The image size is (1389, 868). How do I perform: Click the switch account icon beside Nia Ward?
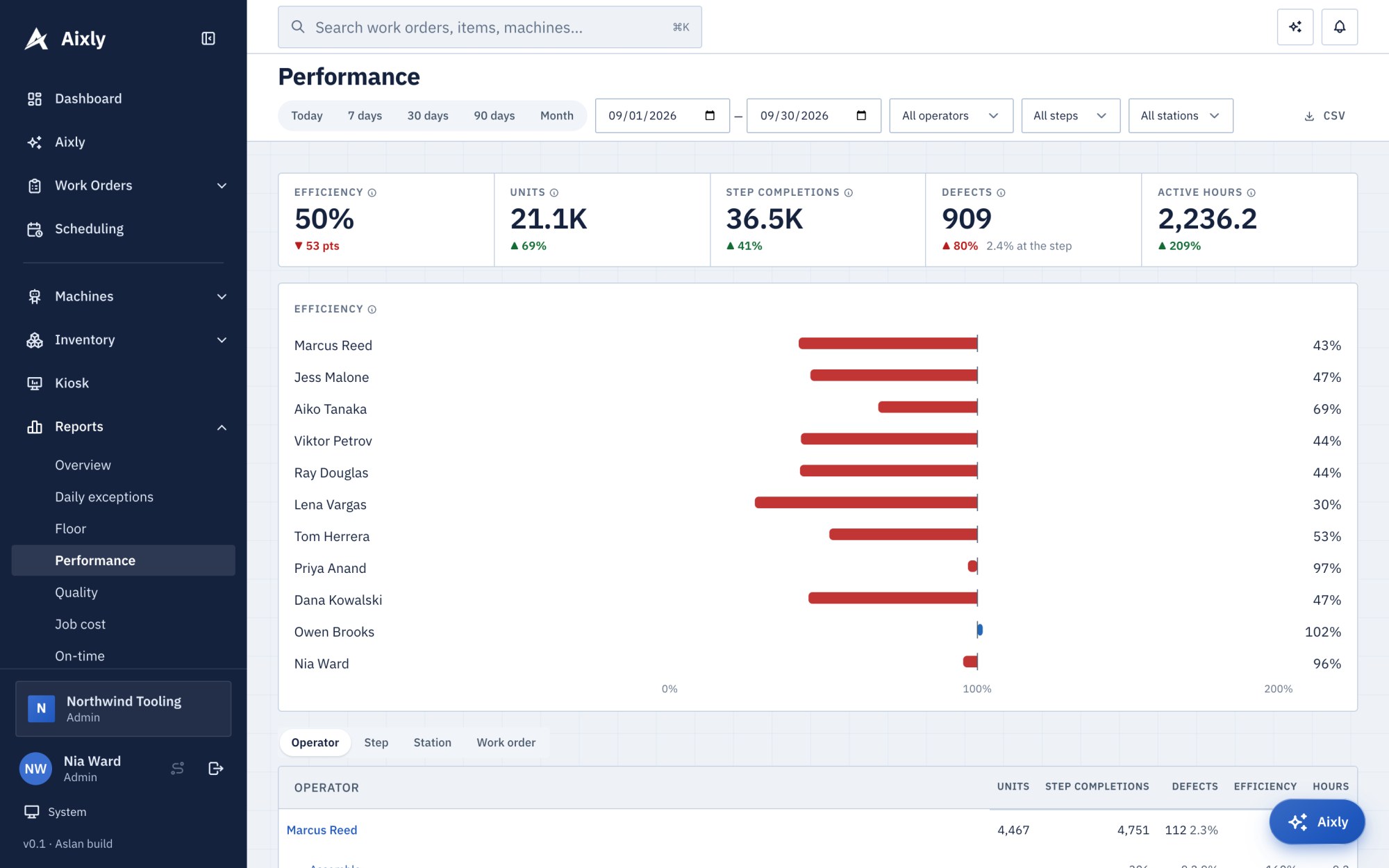click(178, 768)
